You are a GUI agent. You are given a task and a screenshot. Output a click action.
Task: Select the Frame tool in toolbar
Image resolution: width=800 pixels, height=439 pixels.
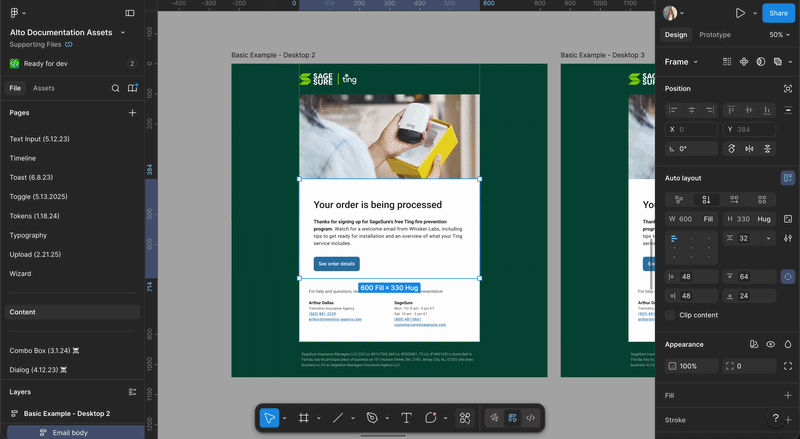304,418
